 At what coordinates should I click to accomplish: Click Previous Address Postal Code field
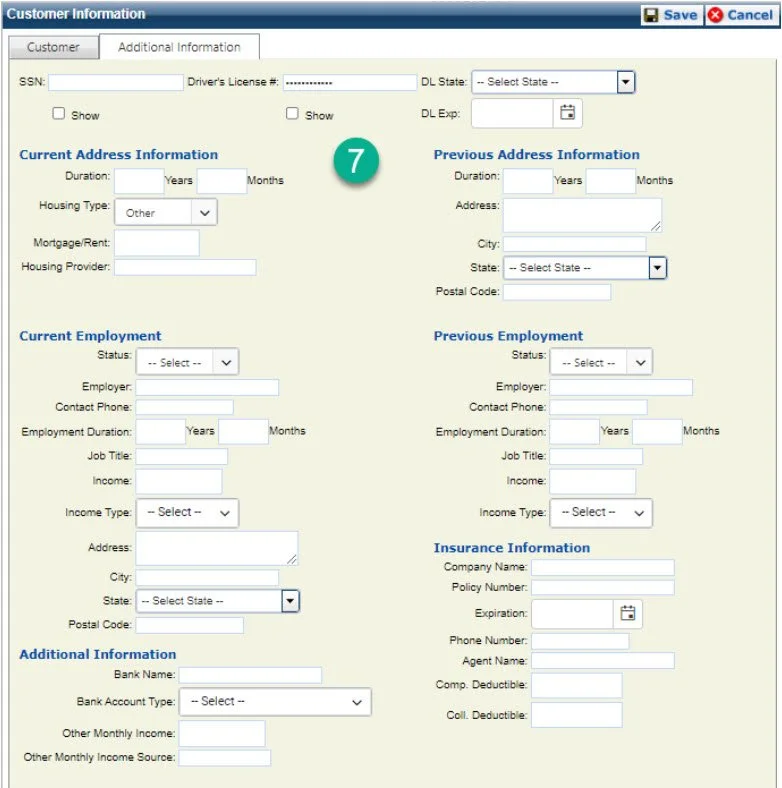coord(557,292)
